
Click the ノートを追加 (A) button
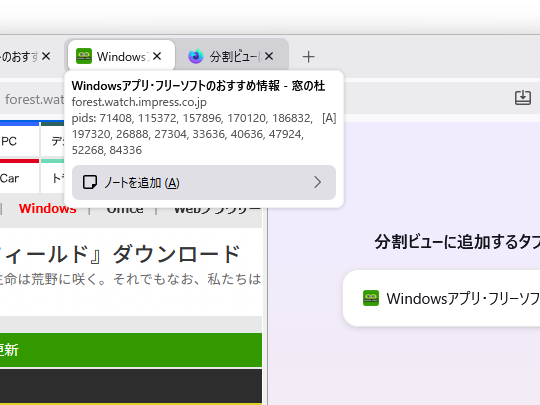204,183
